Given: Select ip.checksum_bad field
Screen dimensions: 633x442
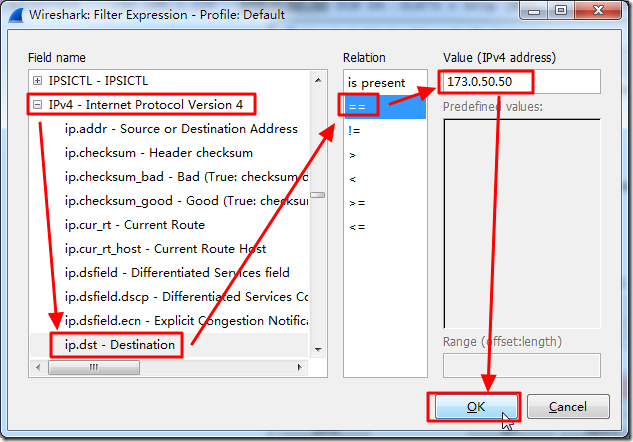Looking at the screenshot, I should (186, 177).
